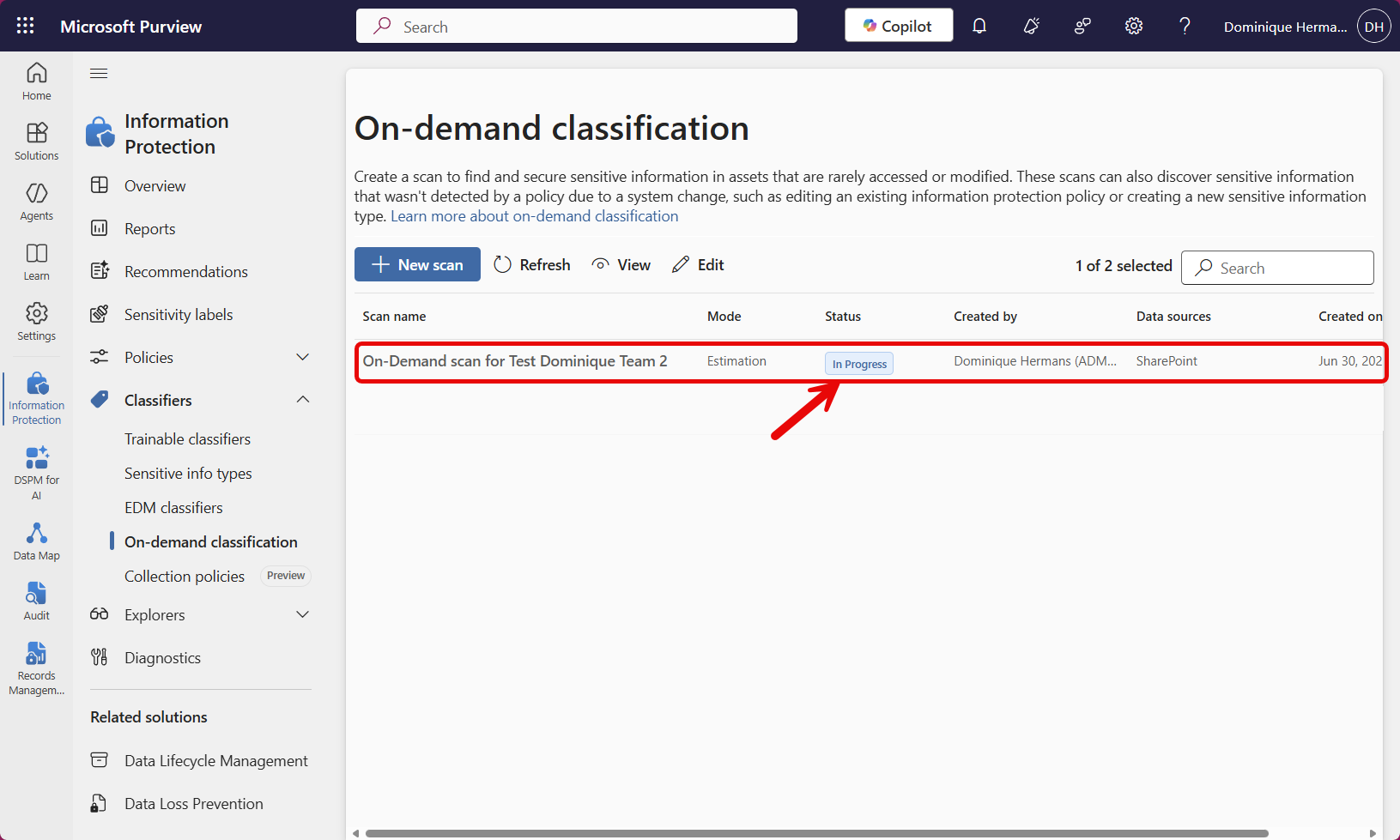
Task: Refresh the scan list
Action: click(x=531, y=264)
